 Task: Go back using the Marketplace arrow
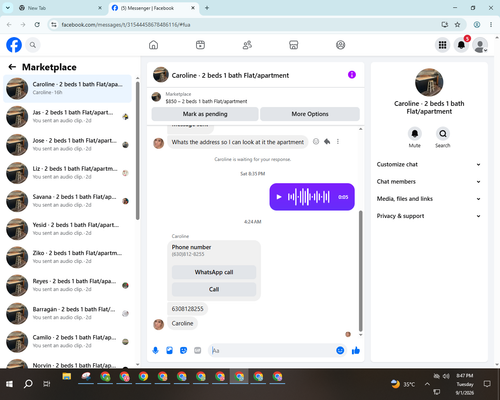coord(12,67)
